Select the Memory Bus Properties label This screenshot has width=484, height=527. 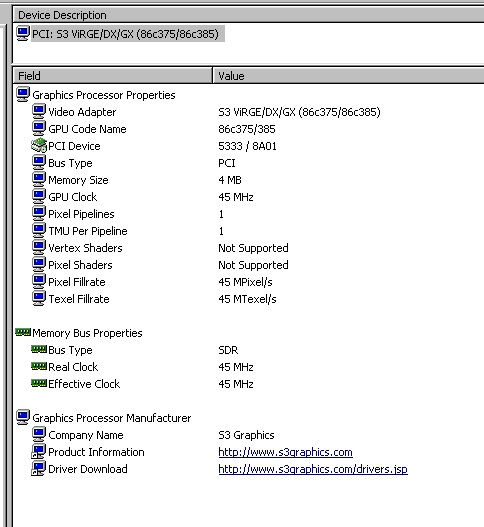(87, 333)
